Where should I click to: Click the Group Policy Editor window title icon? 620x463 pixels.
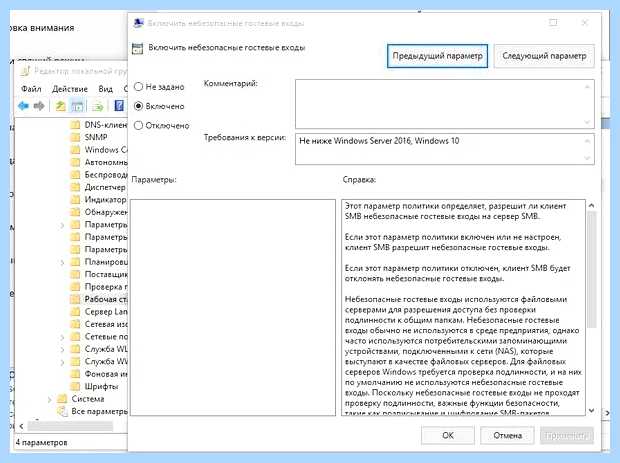pyautogui.click(x=25, y=71)
